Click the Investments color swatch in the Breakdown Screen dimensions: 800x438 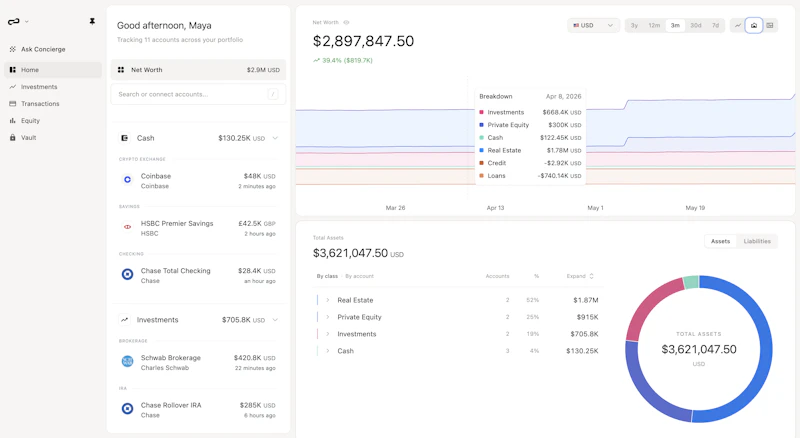point(481,112)
